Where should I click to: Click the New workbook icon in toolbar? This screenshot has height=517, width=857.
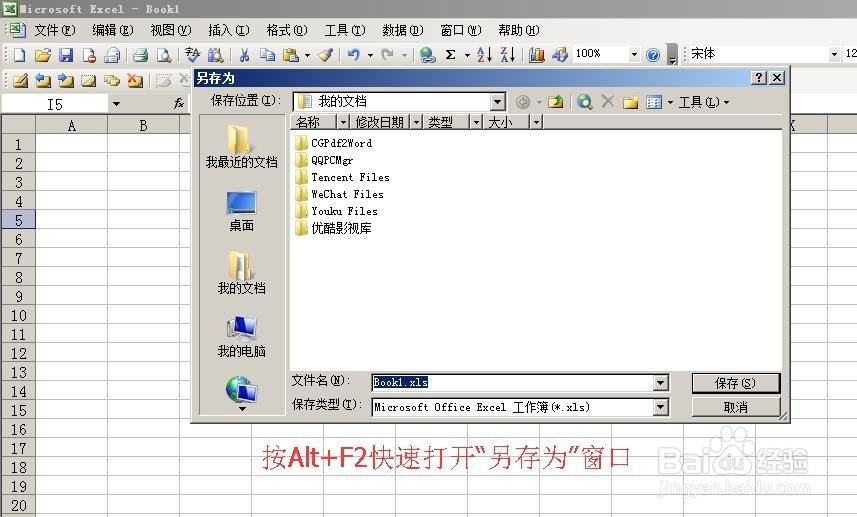click(19, 54)
